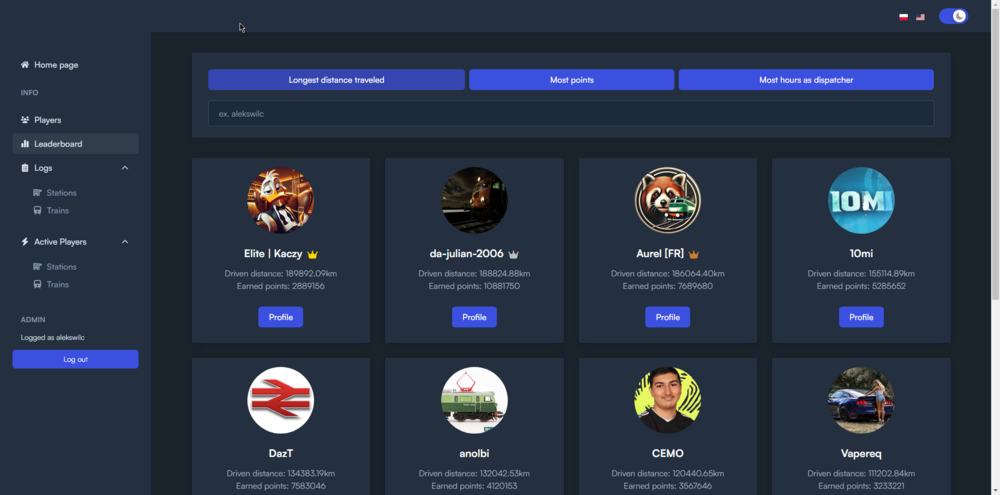
Task: Click da-julian-2006 train avatar
Action: click(x=474, y=200)
